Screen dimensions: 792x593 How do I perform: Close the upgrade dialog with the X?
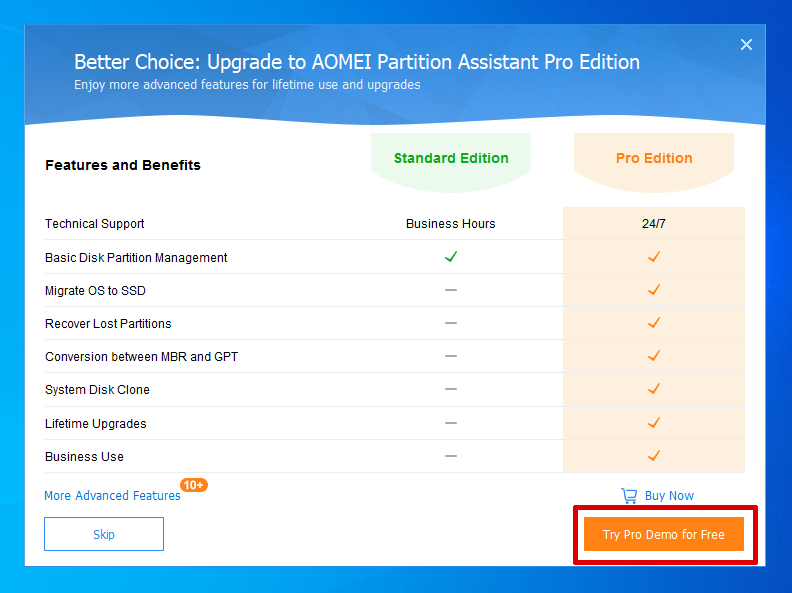pos(746,44)
